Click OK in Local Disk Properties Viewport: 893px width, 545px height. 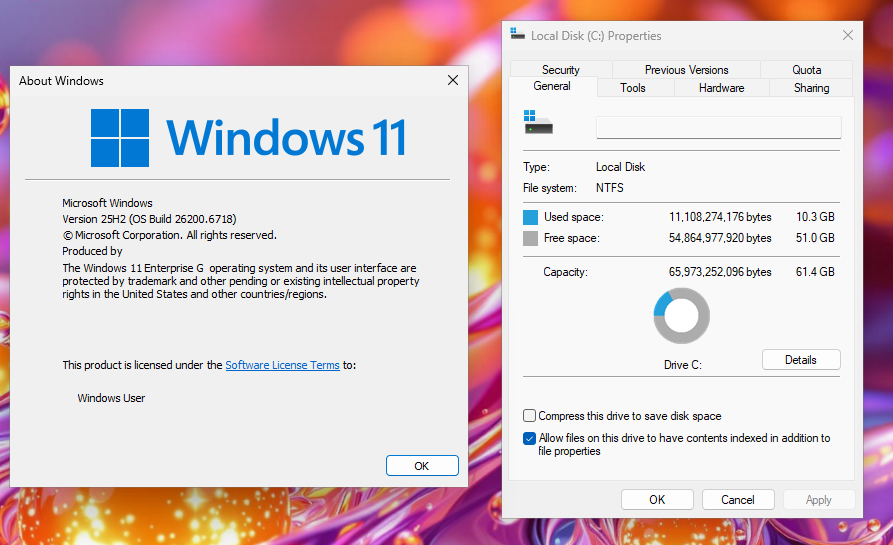coord(657,499)
